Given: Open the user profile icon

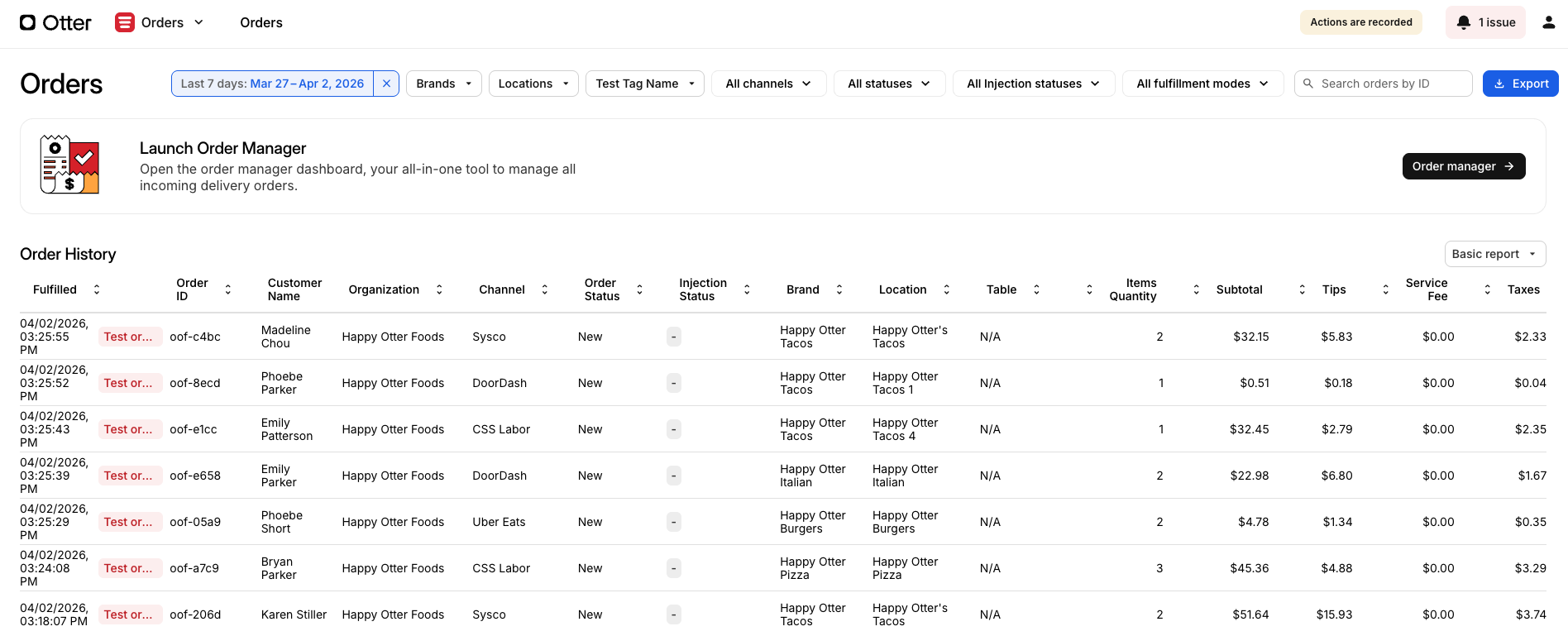Looking at the screenshot, I should click(x=1548, y=22).
